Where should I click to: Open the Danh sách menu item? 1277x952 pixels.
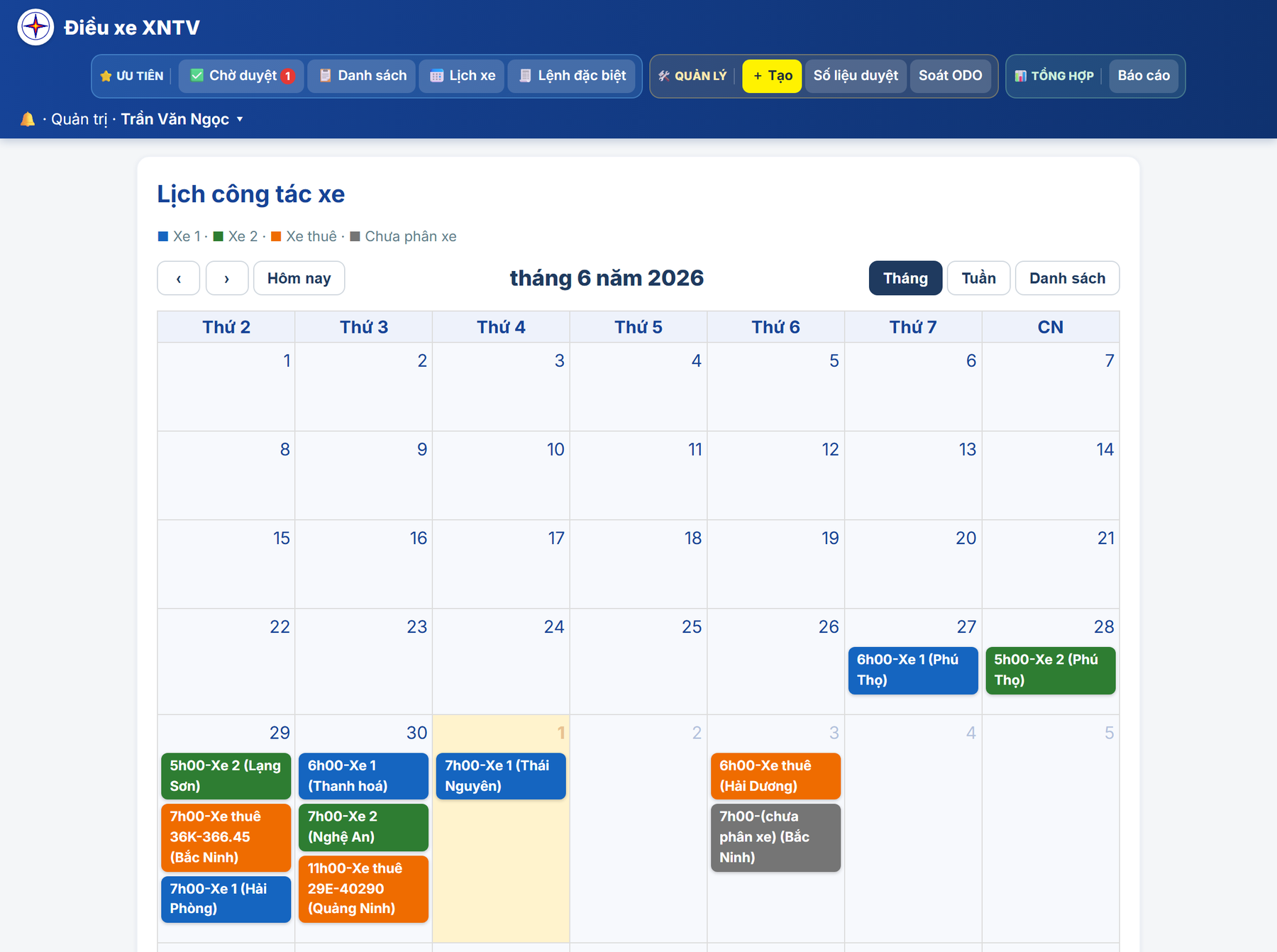tap(362, 76)
